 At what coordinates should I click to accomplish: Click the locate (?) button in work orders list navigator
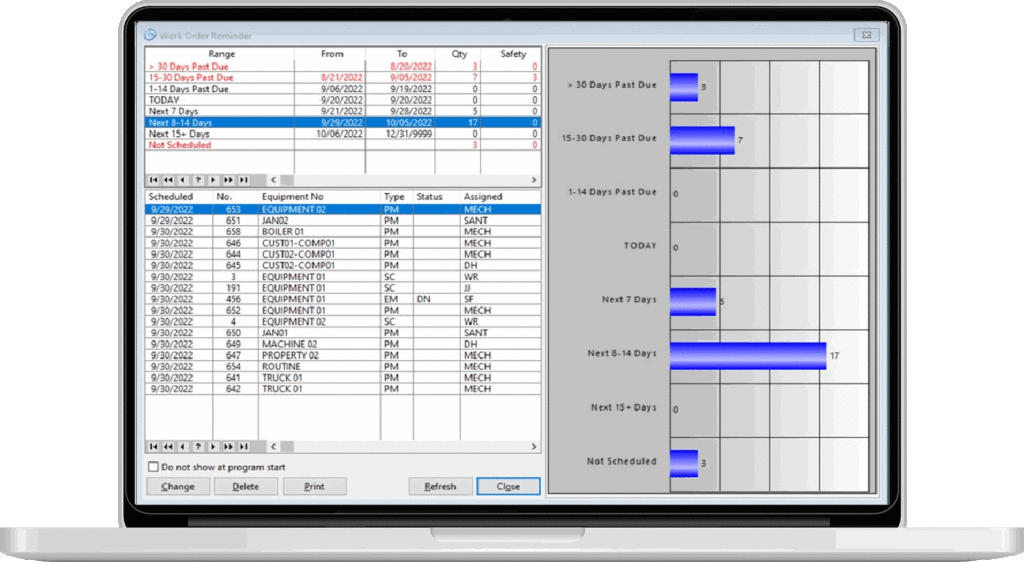[199, 446]
